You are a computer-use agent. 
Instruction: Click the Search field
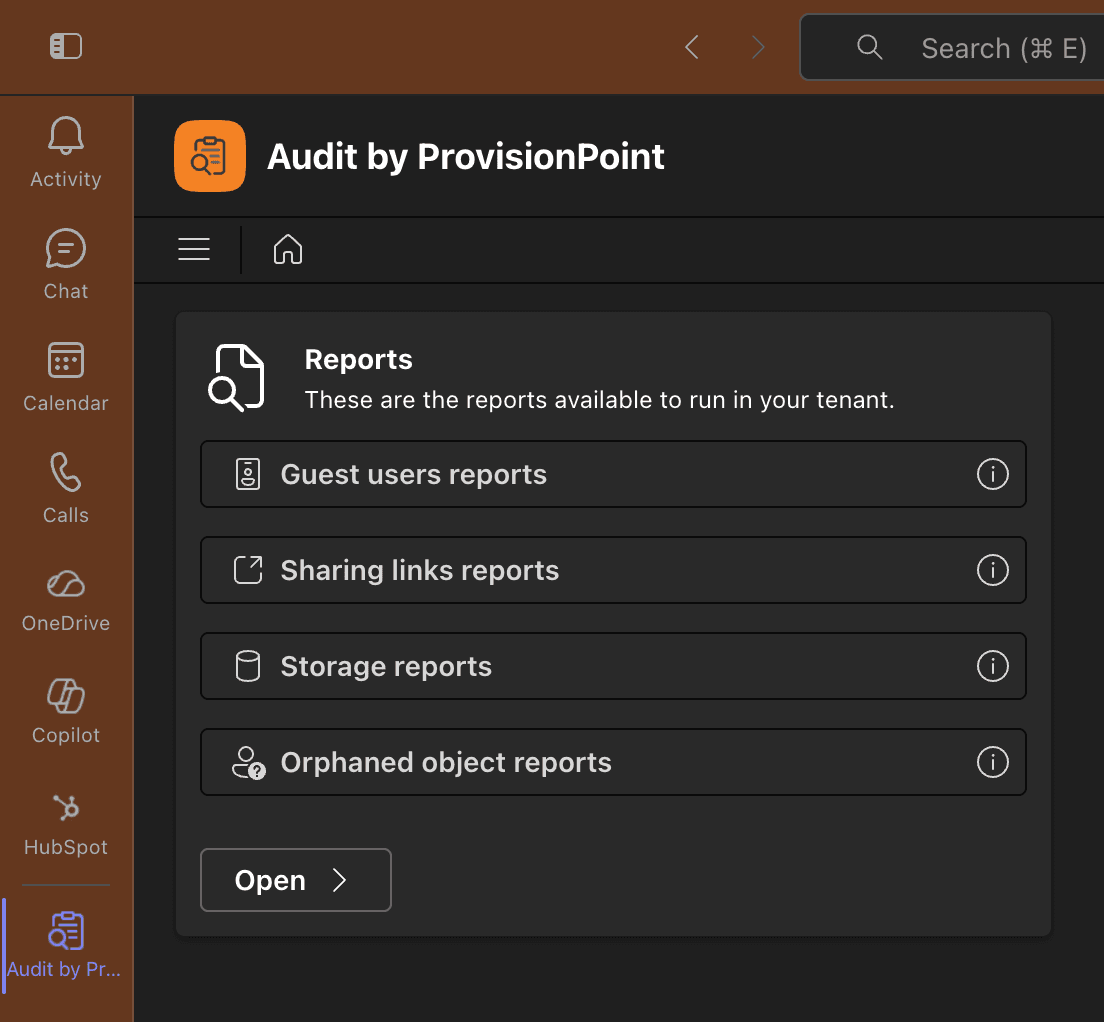coord(952,47)
